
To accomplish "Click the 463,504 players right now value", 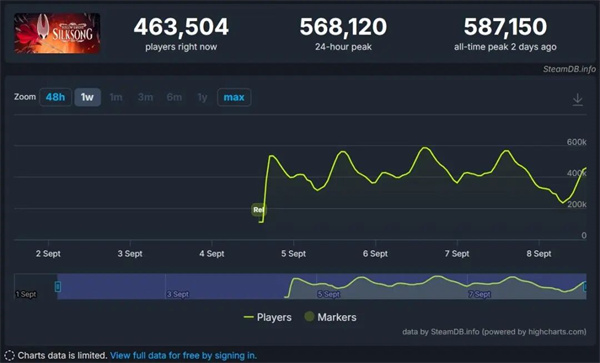I will coord(181,27).
